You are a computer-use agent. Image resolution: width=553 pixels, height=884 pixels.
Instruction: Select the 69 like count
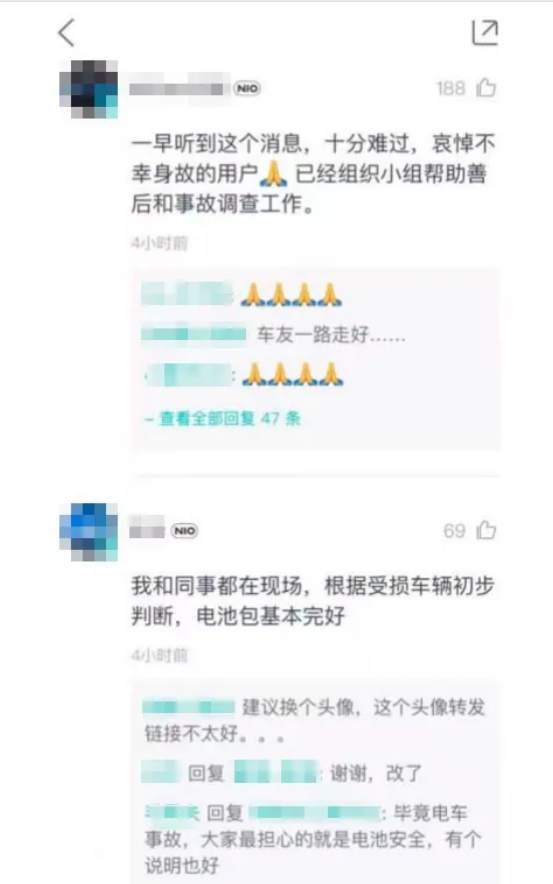point(454,531)
